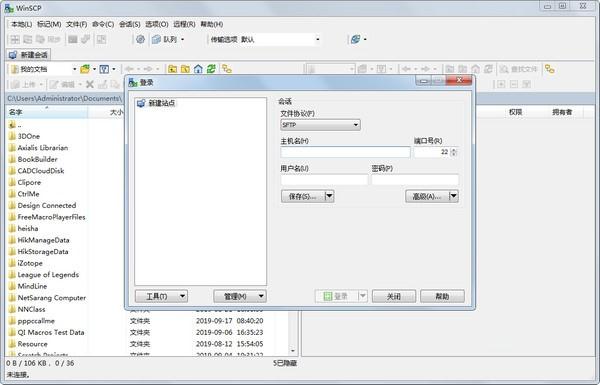Open the 管理(M) dropdown button

point(240,296)
